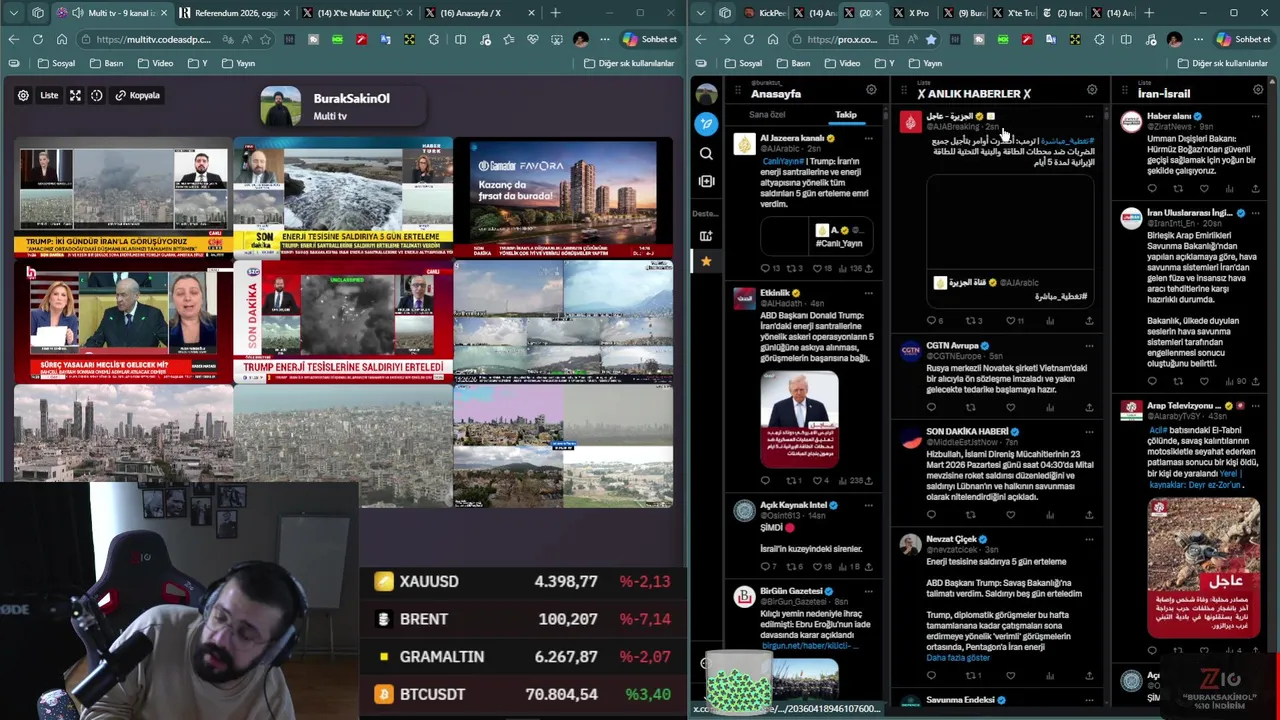Viewport: 1280px width, 720px height.
Task: Switch to Referendum 2026 browser tab
Action: 236,13
